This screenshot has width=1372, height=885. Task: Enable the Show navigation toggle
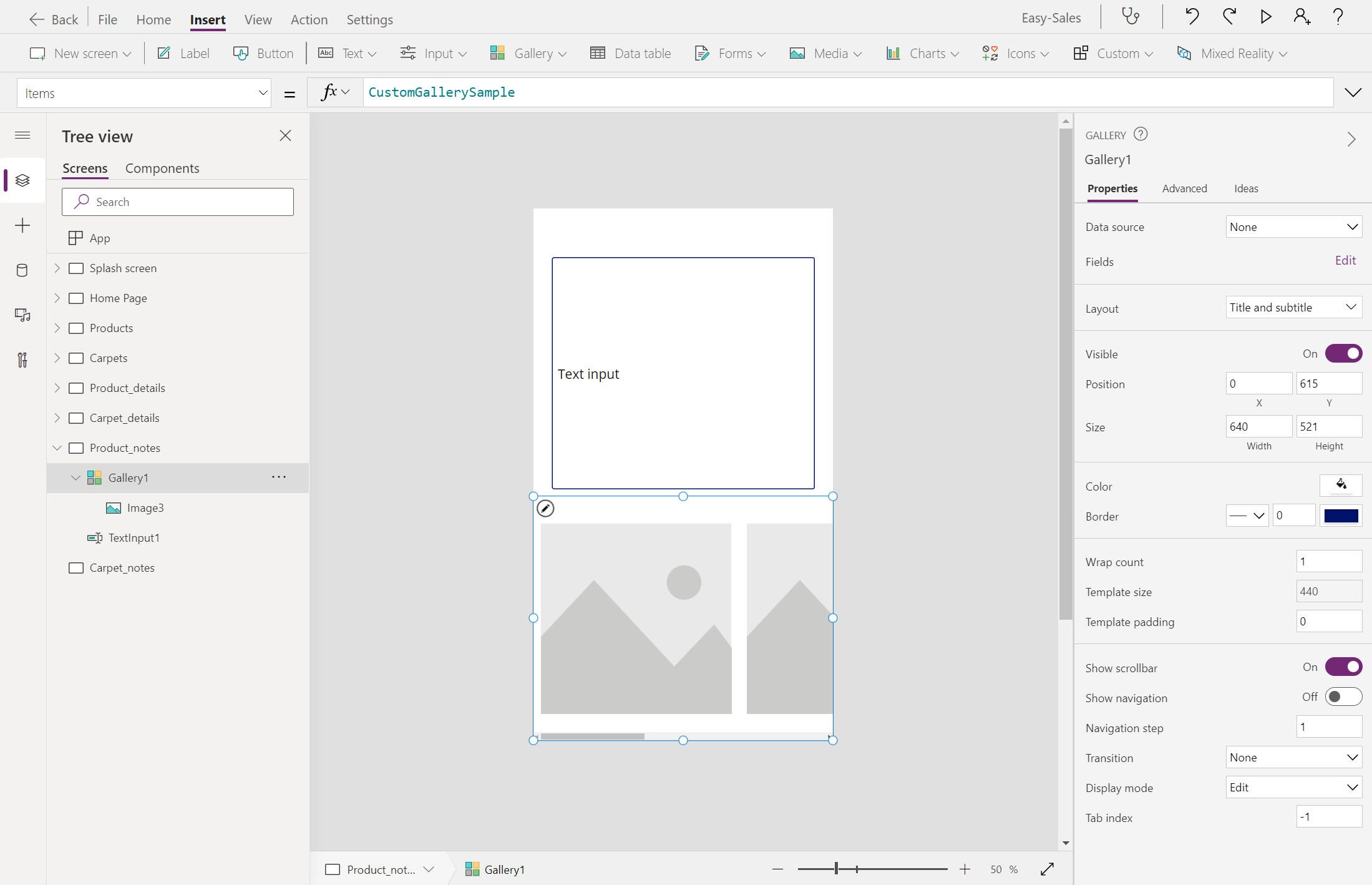[x=1343, y=697]
